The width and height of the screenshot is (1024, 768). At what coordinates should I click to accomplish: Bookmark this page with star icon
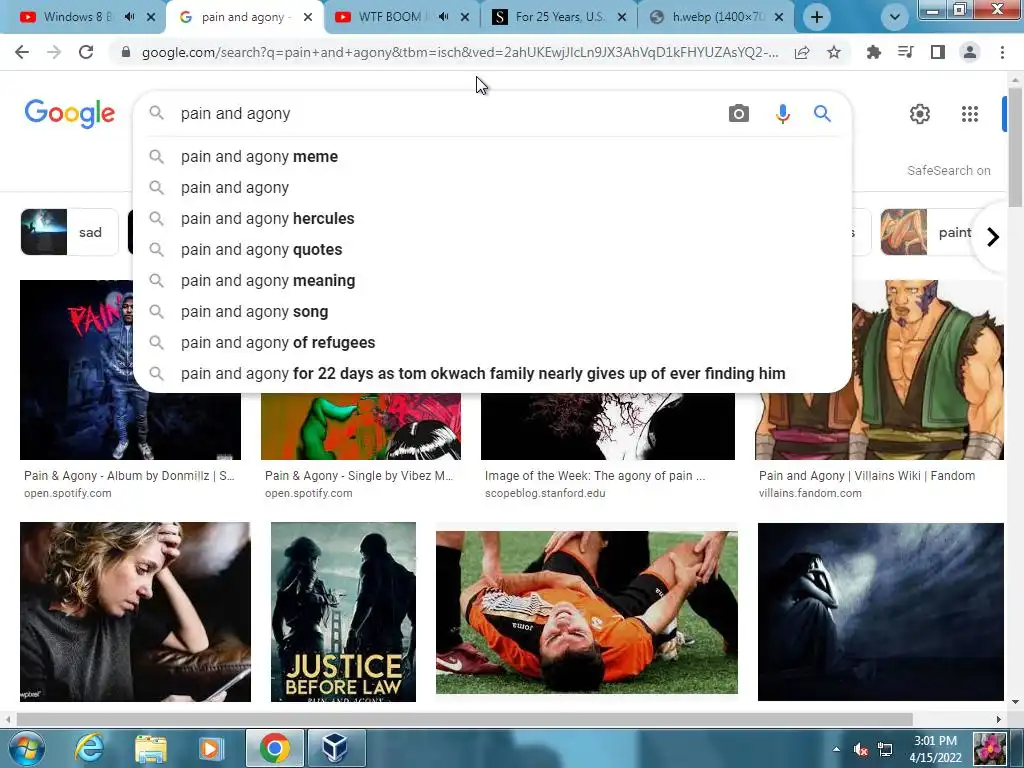pos(834,52)
